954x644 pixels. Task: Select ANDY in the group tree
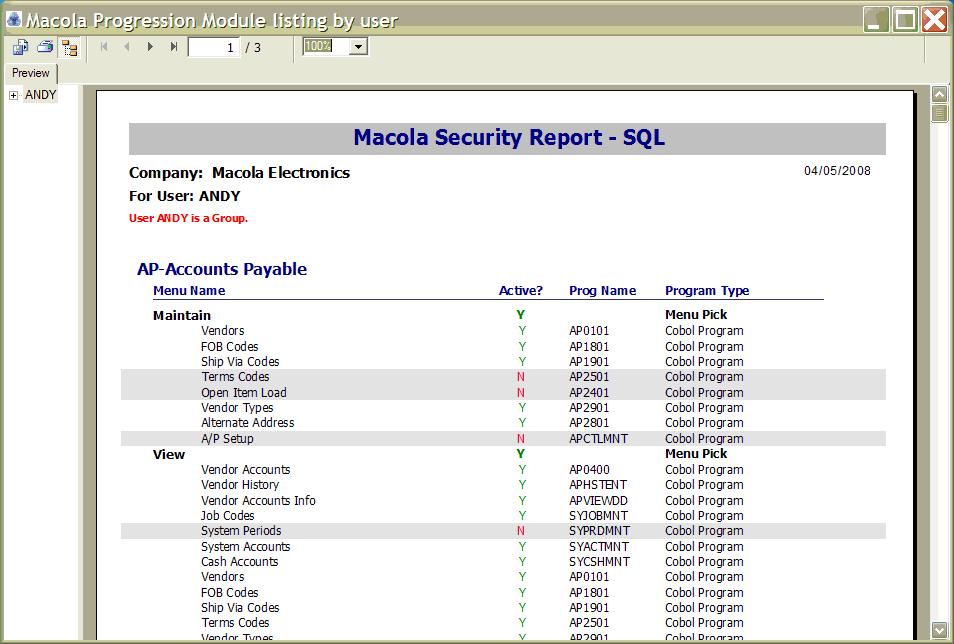click(x=40, y=95)
